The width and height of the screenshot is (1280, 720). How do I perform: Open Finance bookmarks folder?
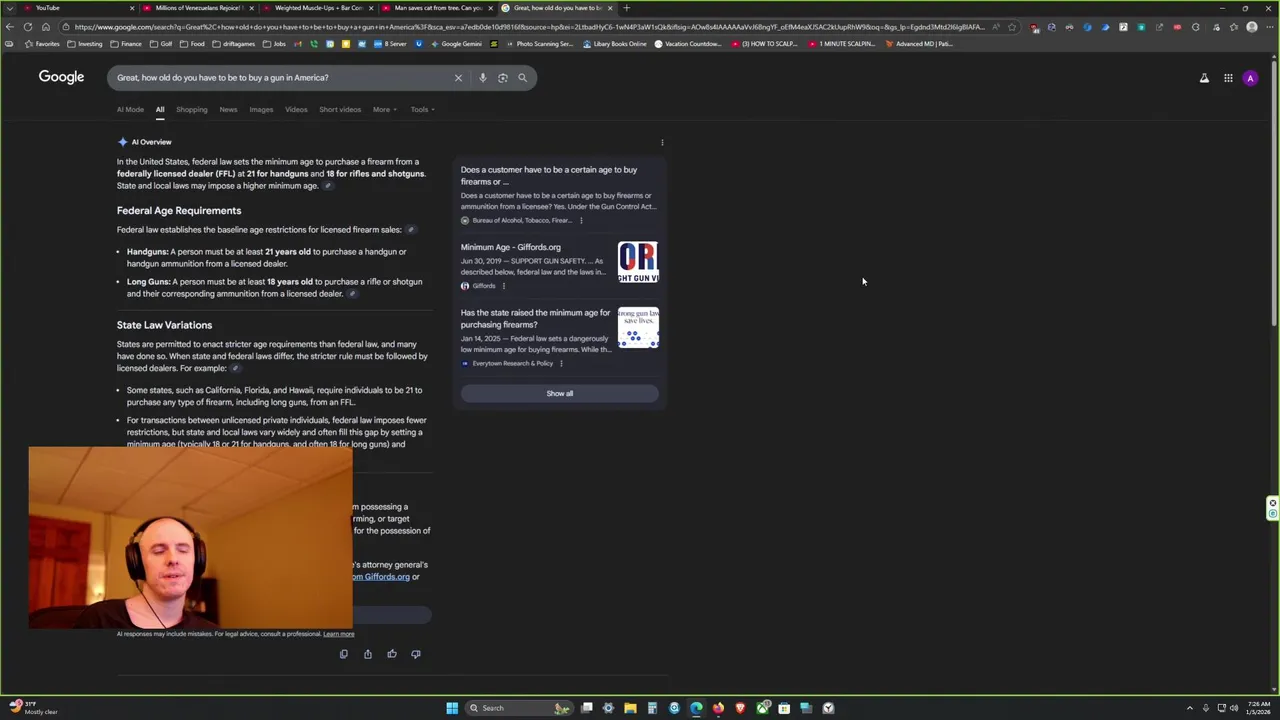[126, 44]
